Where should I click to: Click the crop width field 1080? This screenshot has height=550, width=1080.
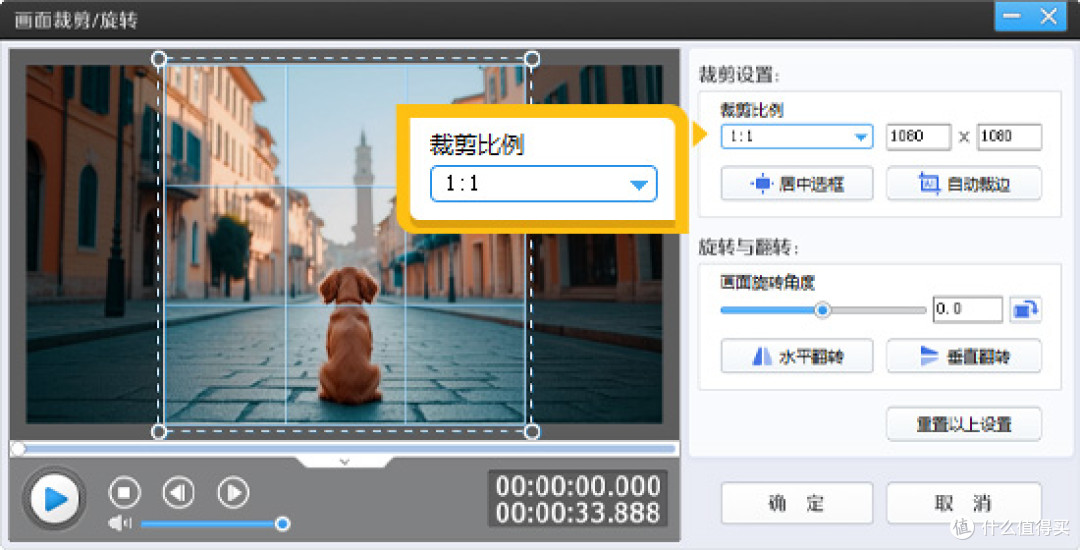[918, 136]
